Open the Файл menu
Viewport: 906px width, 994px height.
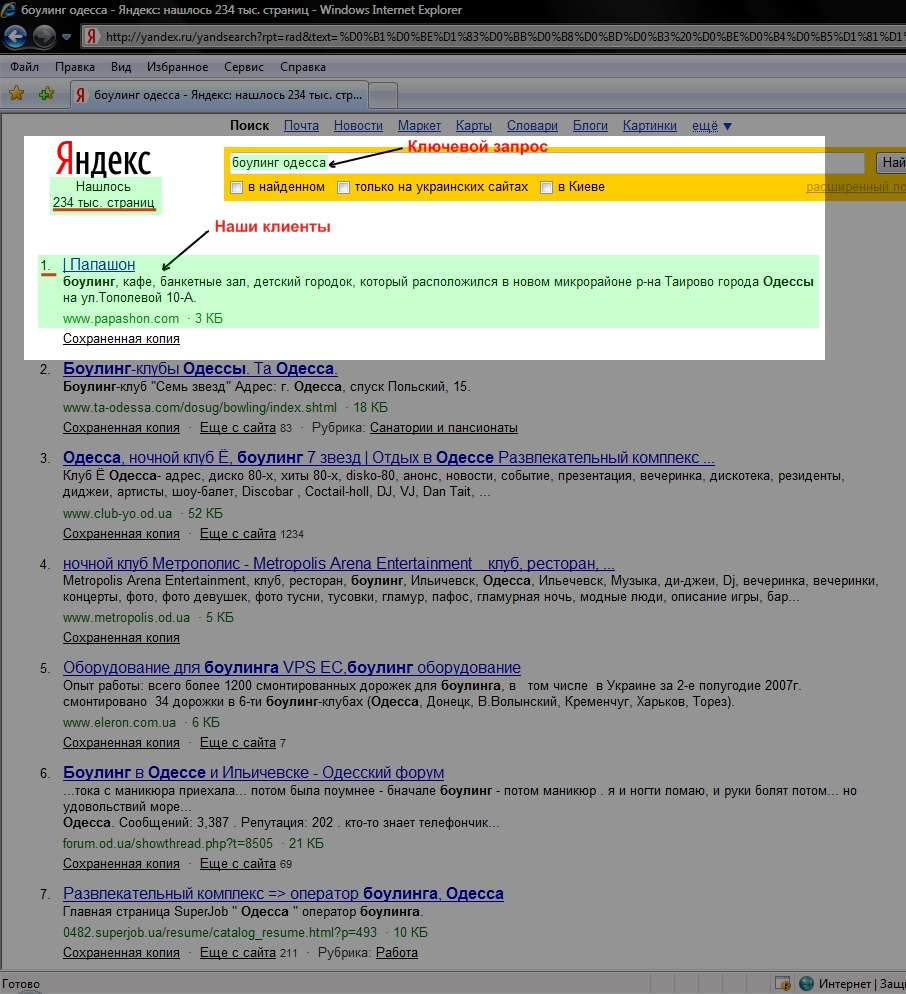click(x=25, y=67)
